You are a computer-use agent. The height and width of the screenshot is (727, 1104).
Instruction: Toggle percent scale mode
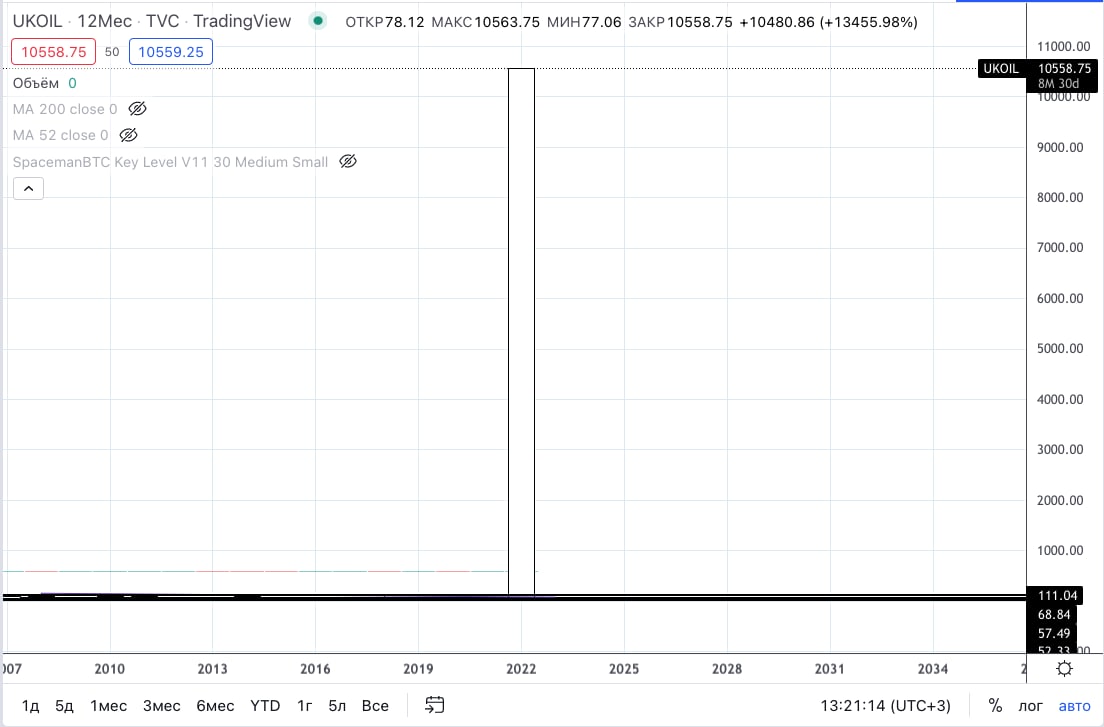tap(995, 705)
